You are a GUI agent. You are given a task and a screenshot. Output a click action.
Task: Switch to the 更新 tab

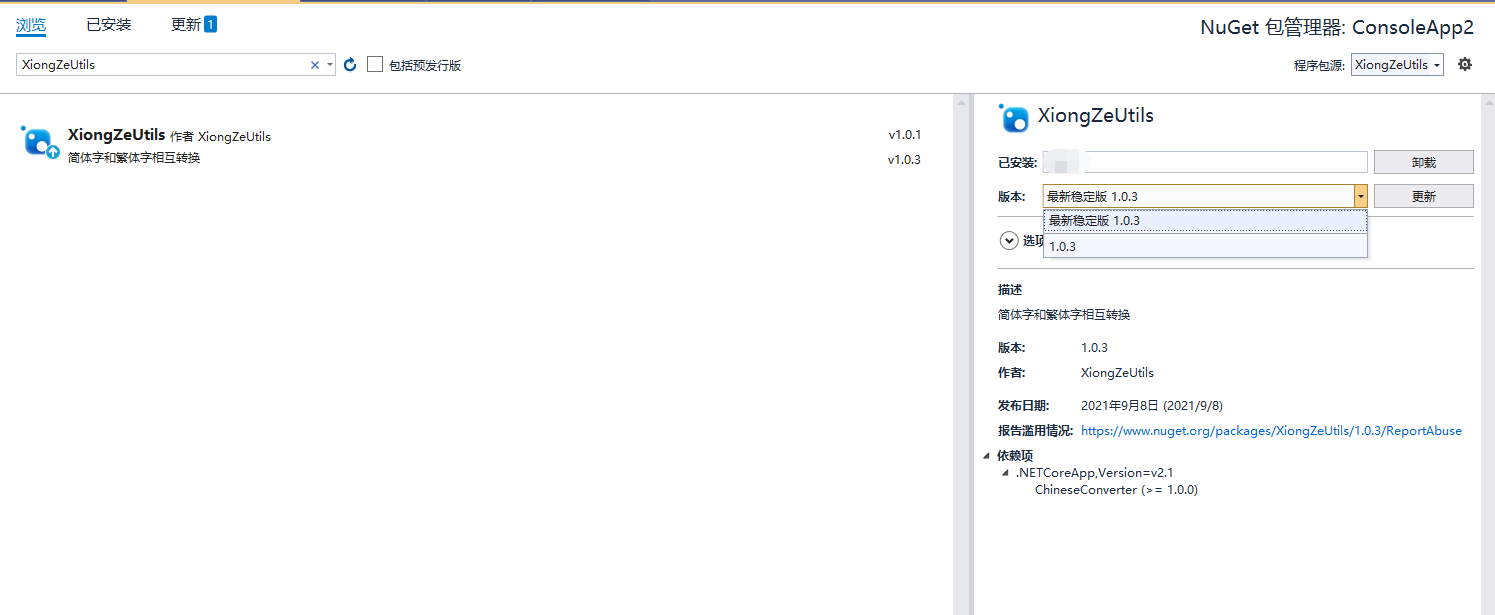click(186, 25)
